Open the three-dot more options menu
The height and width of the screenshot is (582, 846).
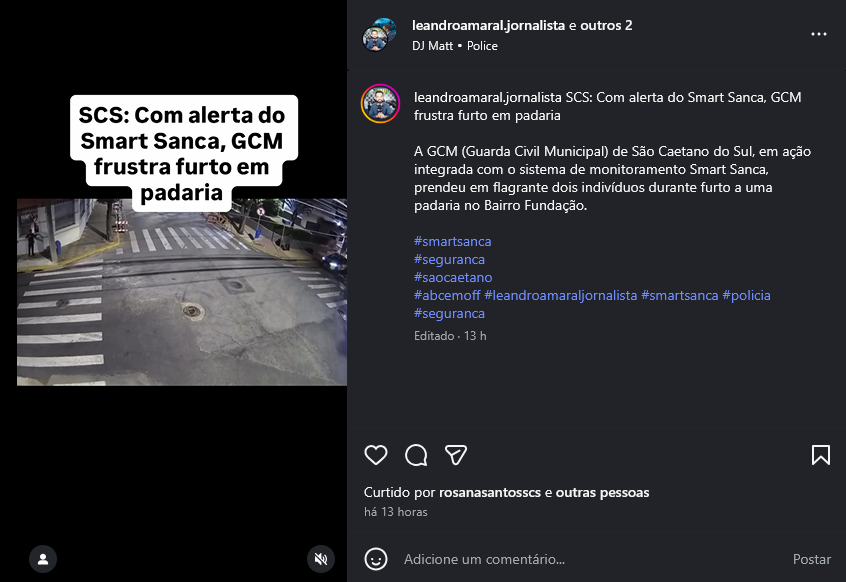[x=818, y=34]
